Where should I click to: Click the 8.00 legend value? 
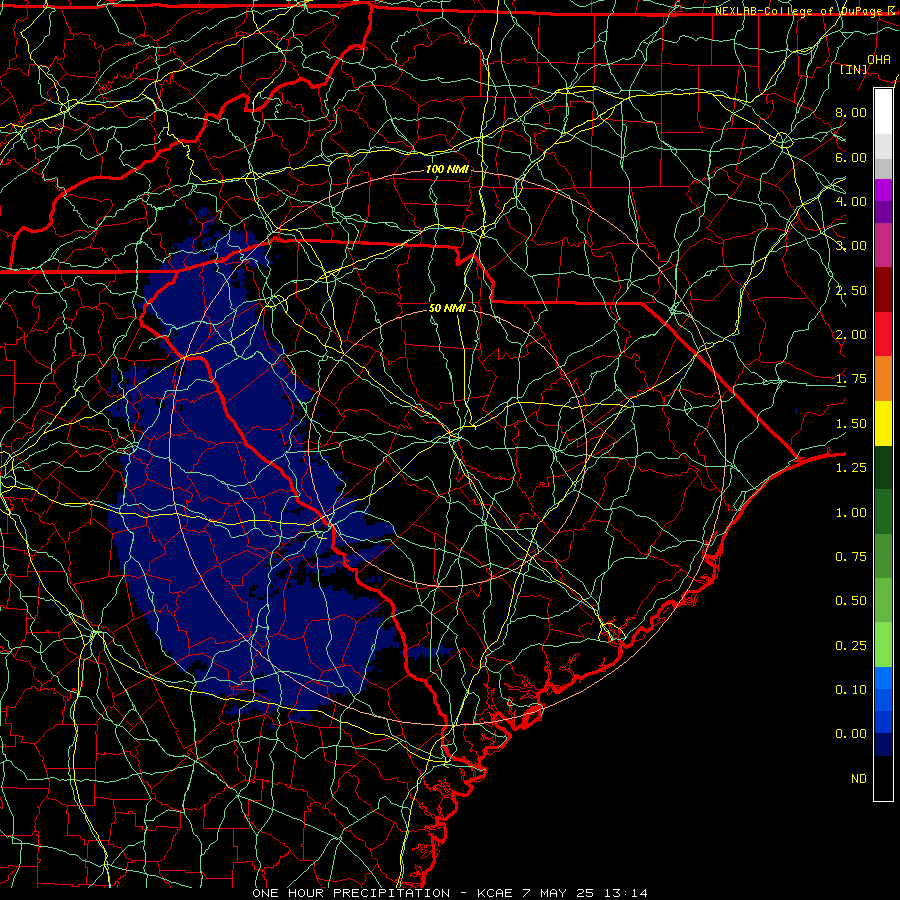[851, 112]
